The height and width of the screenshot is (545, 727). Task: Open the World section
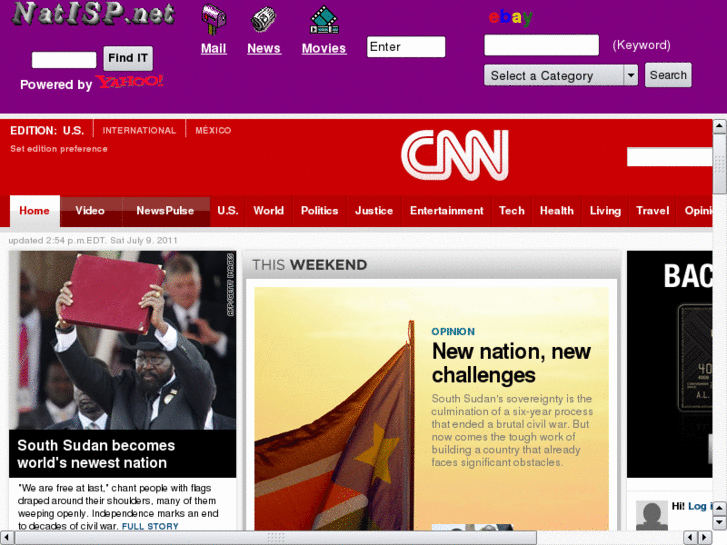tap(268, 211)
